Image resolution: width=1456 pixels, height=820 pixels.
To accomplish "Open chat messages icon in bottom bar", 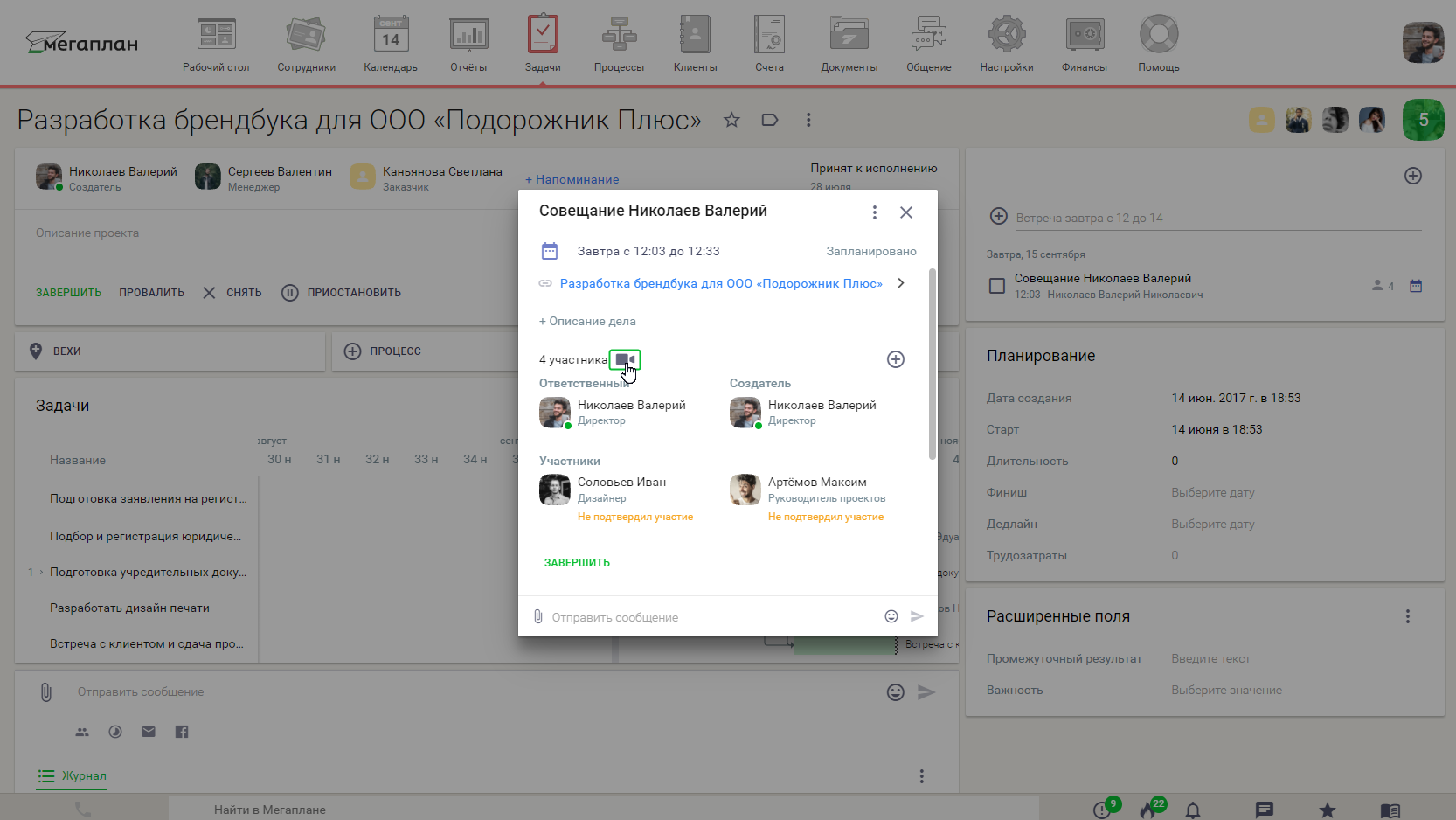I will (x=1265, y=810).
